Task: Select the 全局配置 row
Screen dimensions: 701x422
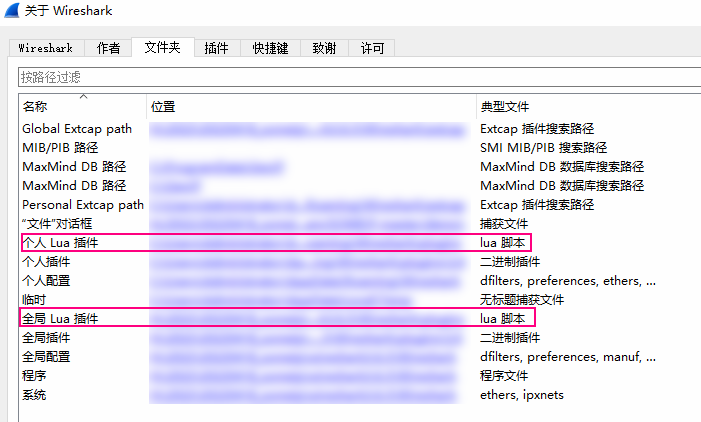Action: click(x=359, y=357)
